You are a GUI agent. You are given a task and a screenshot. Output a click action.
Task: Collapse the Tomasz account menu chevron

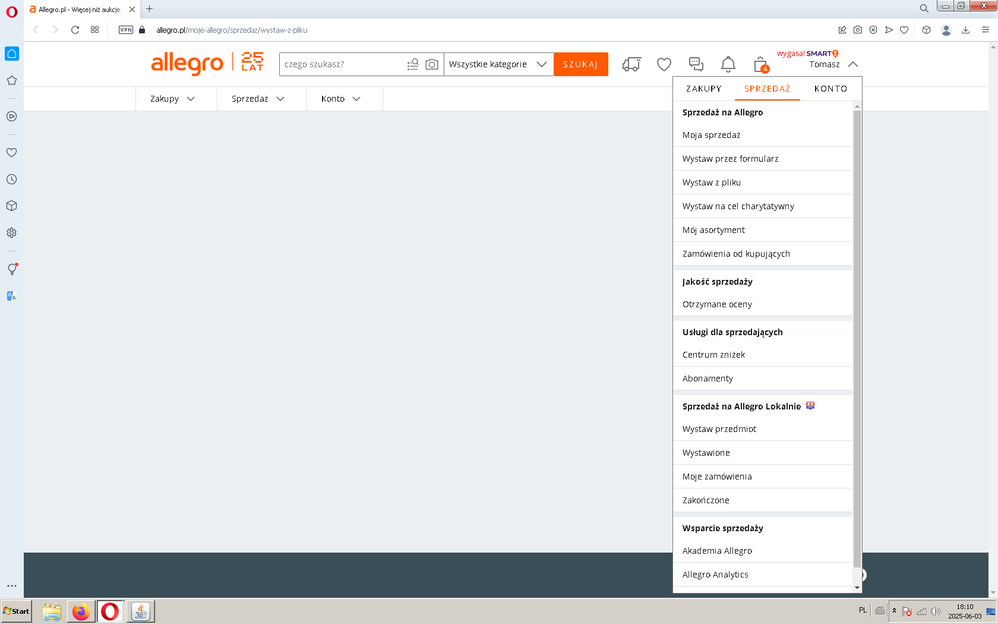pyautogui.click(x=853, y=64)
